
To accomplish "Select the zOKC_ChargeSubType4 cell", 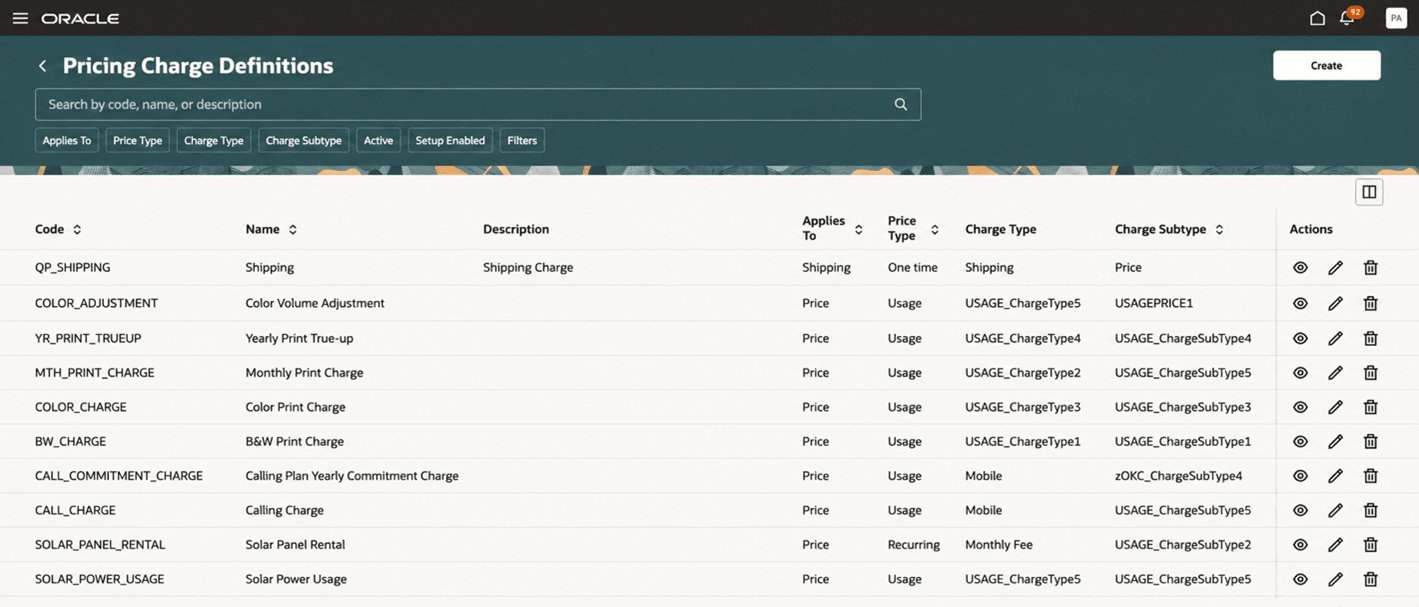I will [1178, 476].
